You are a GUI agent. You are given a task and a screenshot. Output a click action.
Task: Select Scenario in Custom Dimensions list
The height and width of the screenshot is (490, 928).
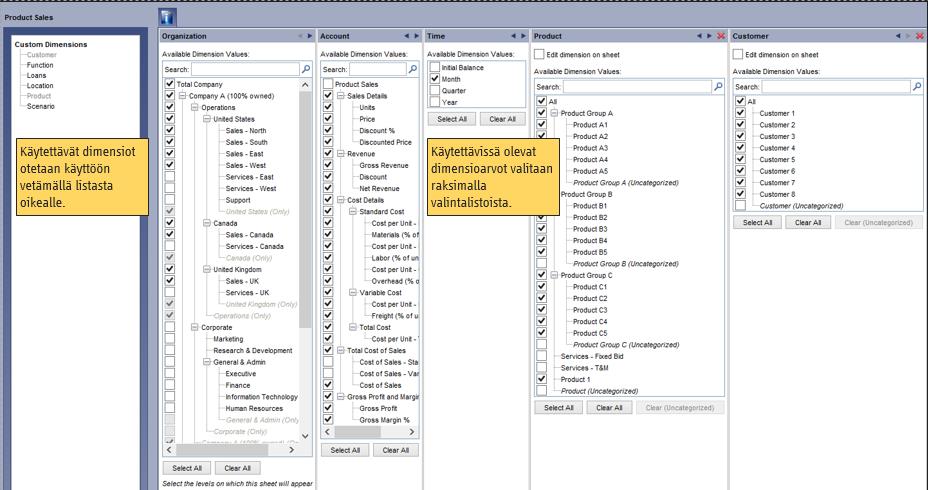coord(41,107)
